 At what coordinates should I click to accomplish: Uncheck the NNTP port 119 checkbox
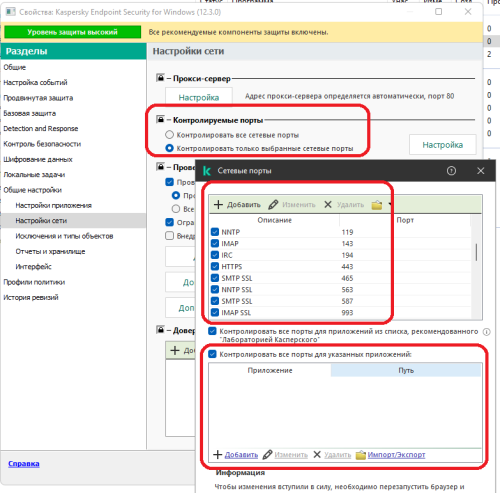click(x=215, y=232)
